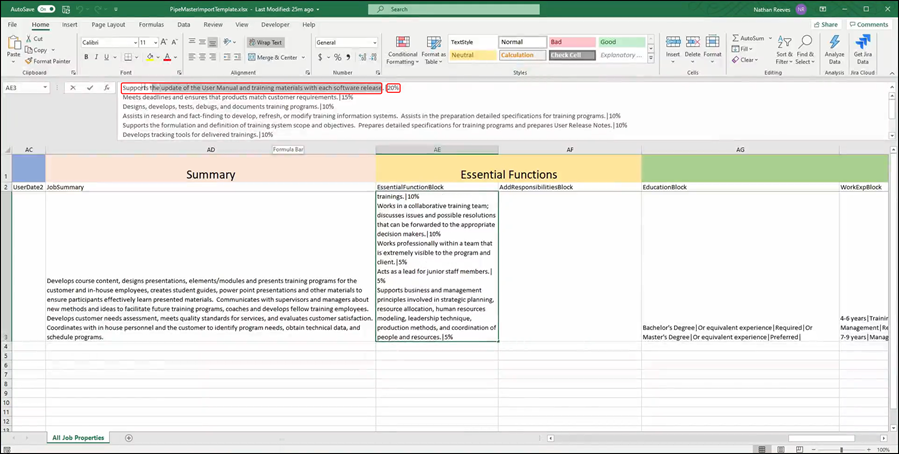Image resolution: width=899 pixels, height=454 pixels.
Task: Toggle italic formatting
Action: (x=96, y=57)
